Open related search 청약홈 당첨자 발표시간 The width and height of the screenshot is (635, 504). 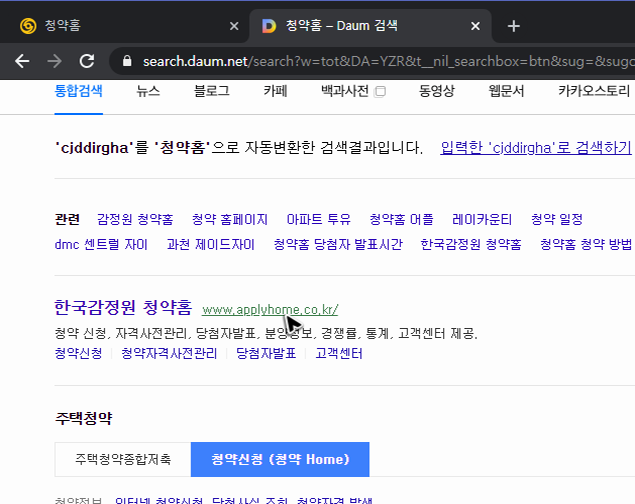click(338, 245)
